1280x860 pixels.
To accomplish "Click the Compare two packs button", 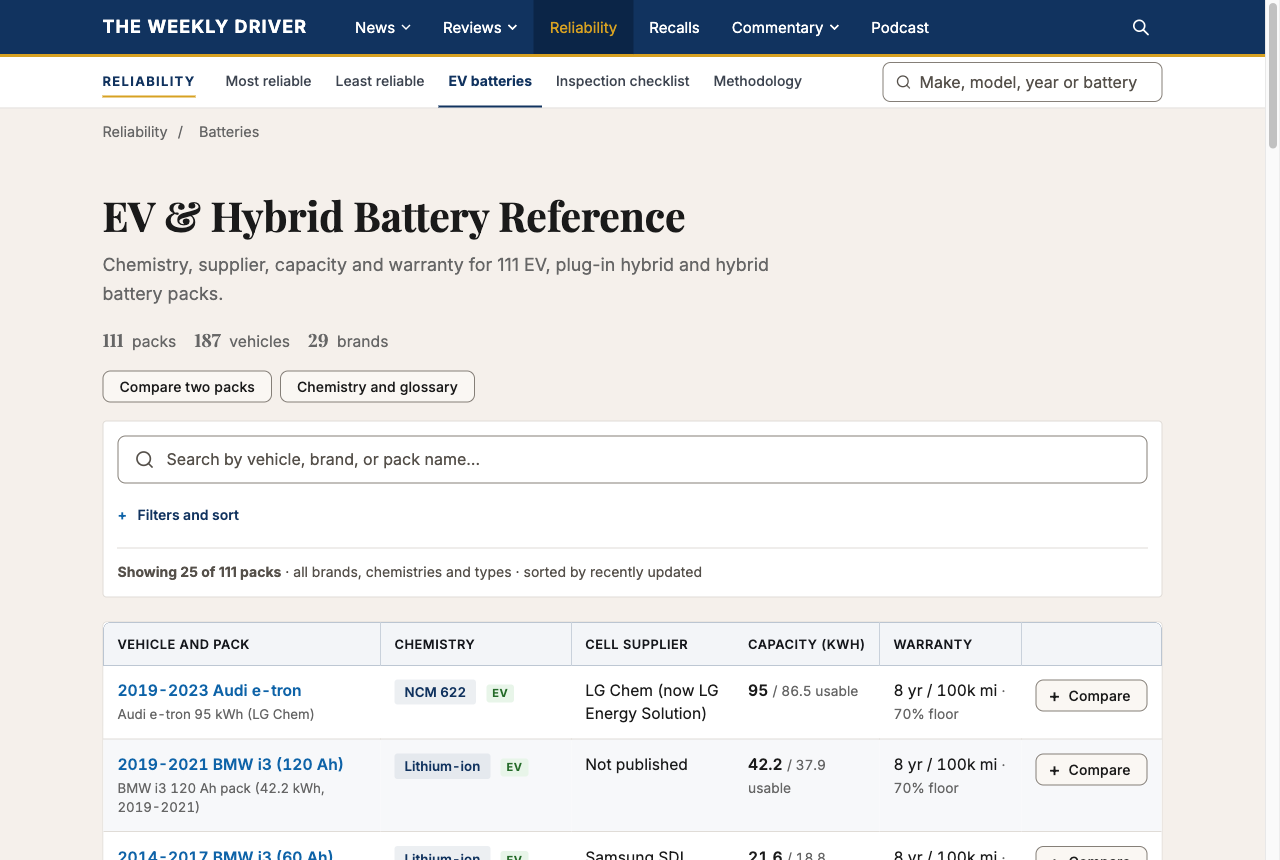I will pyautogui.click(x=187, y=387).
